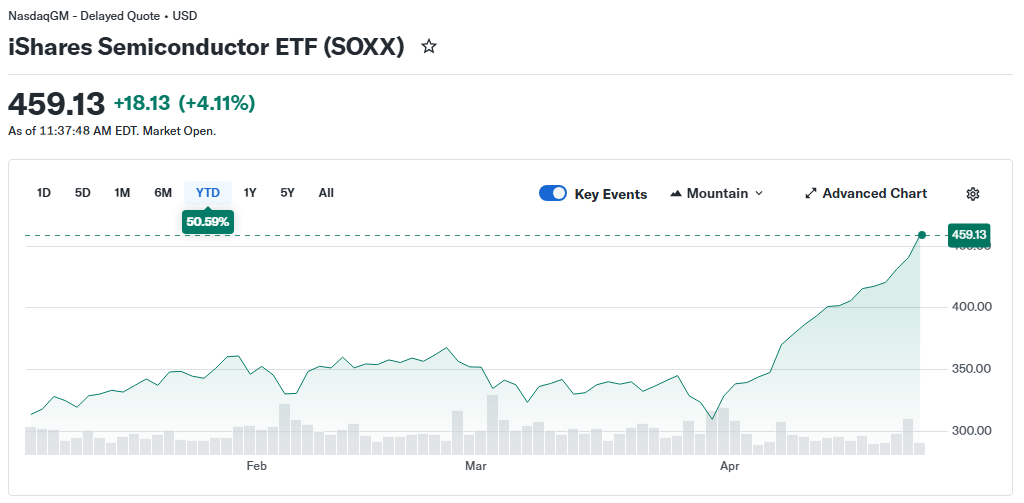
Task: Switch chart to 1M range
Action: 122,193
